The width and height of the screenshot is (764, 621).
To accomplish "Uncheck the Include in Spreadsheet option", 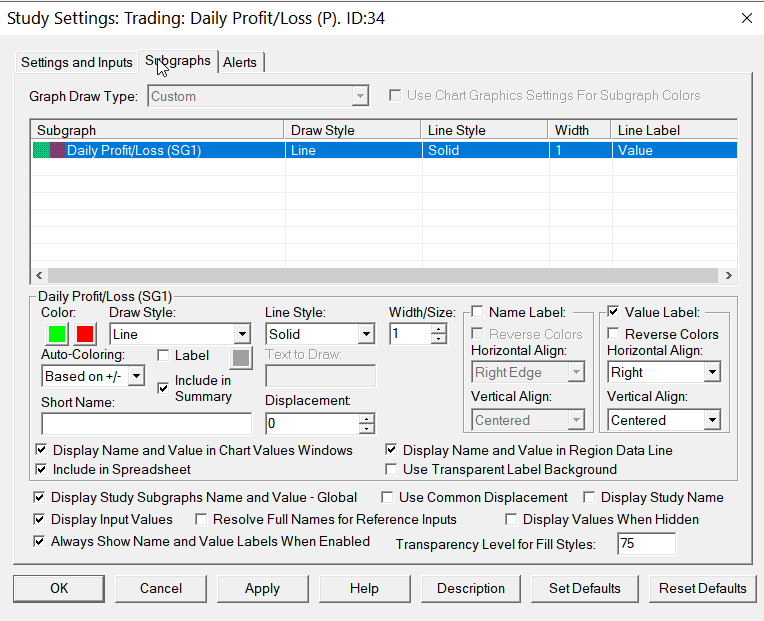I will coord(41,469).
